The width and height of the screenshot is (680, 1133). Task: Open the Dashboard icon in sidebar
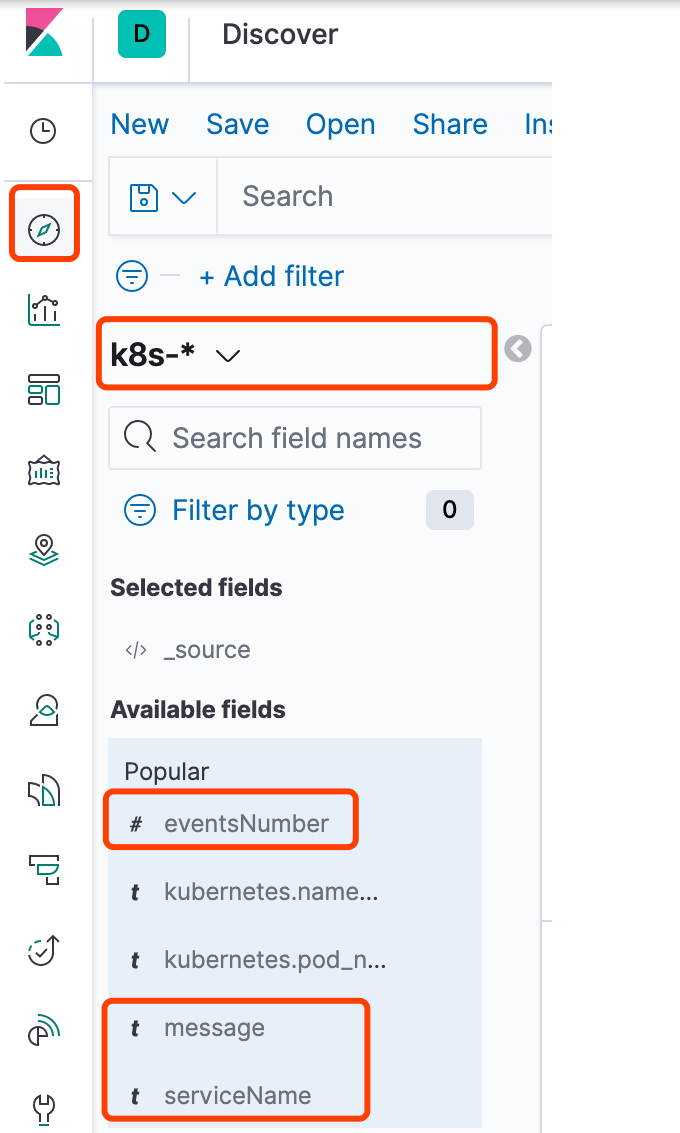pyautogui.click(x=44, y=389)
